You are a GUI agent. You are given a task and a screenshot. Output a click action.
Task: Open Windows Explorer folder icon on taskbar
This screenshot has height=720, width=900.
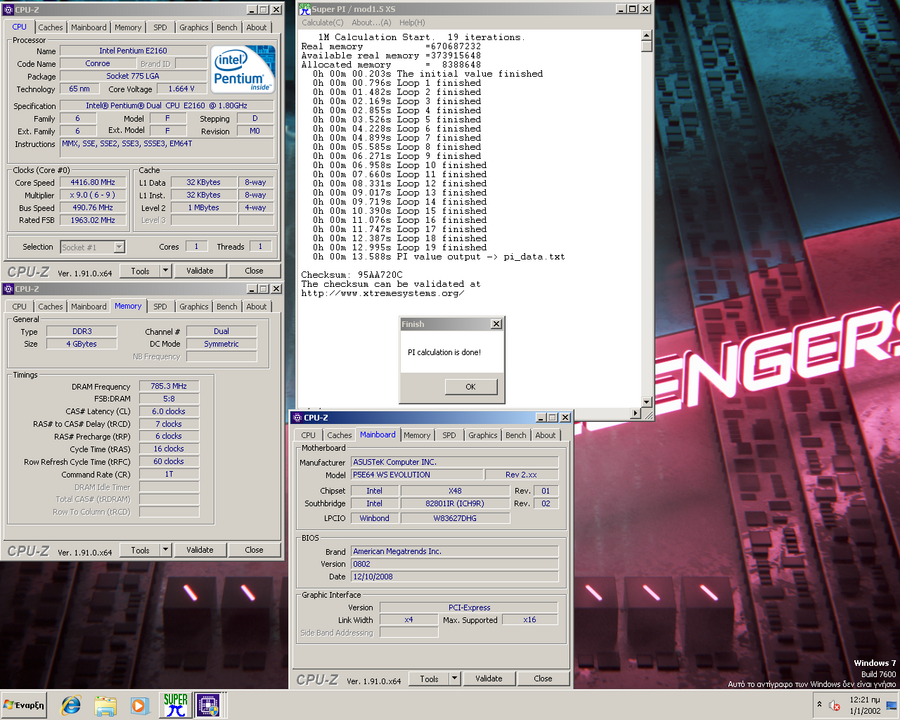pyautogui.click(x=105, y=705)
